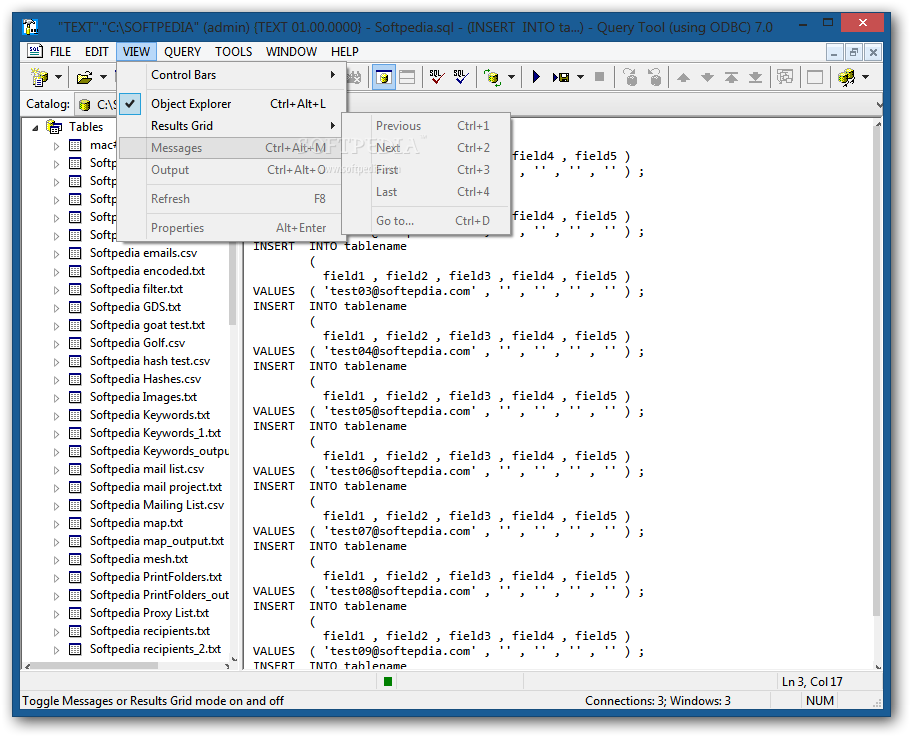911x737 pixels.
Task: Click the application icon in title bar
Action: (30, 26)
